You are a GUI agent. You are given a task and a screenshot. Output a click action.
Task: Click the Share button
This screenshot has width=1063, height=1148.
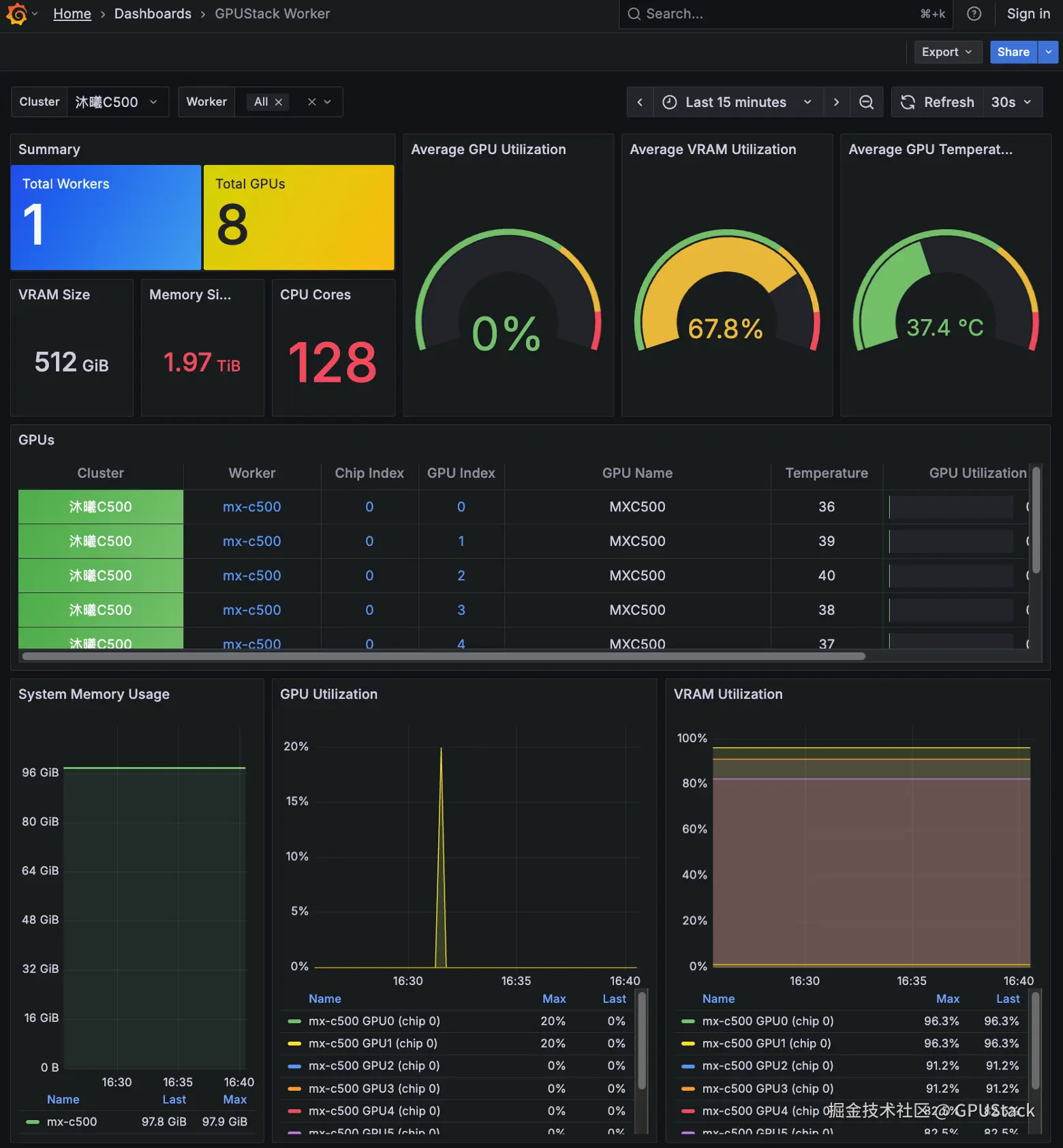click(1013, 52)
